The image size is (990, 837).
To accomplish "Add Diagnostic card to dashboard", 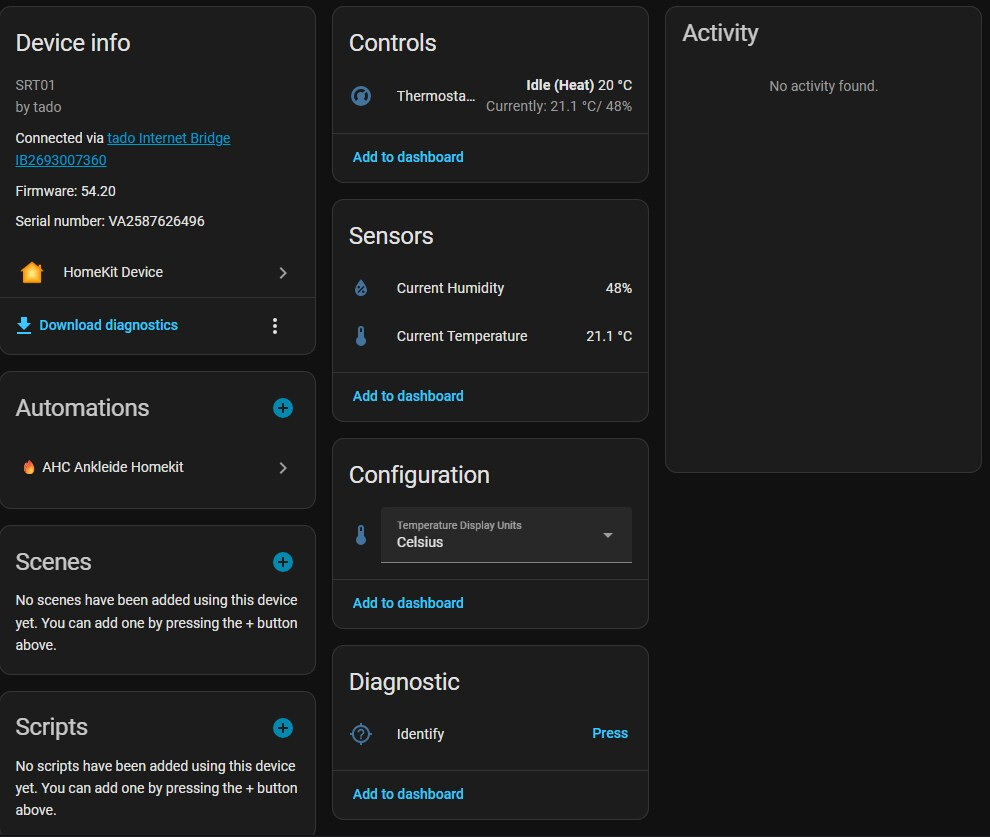I will coord(408,794).
